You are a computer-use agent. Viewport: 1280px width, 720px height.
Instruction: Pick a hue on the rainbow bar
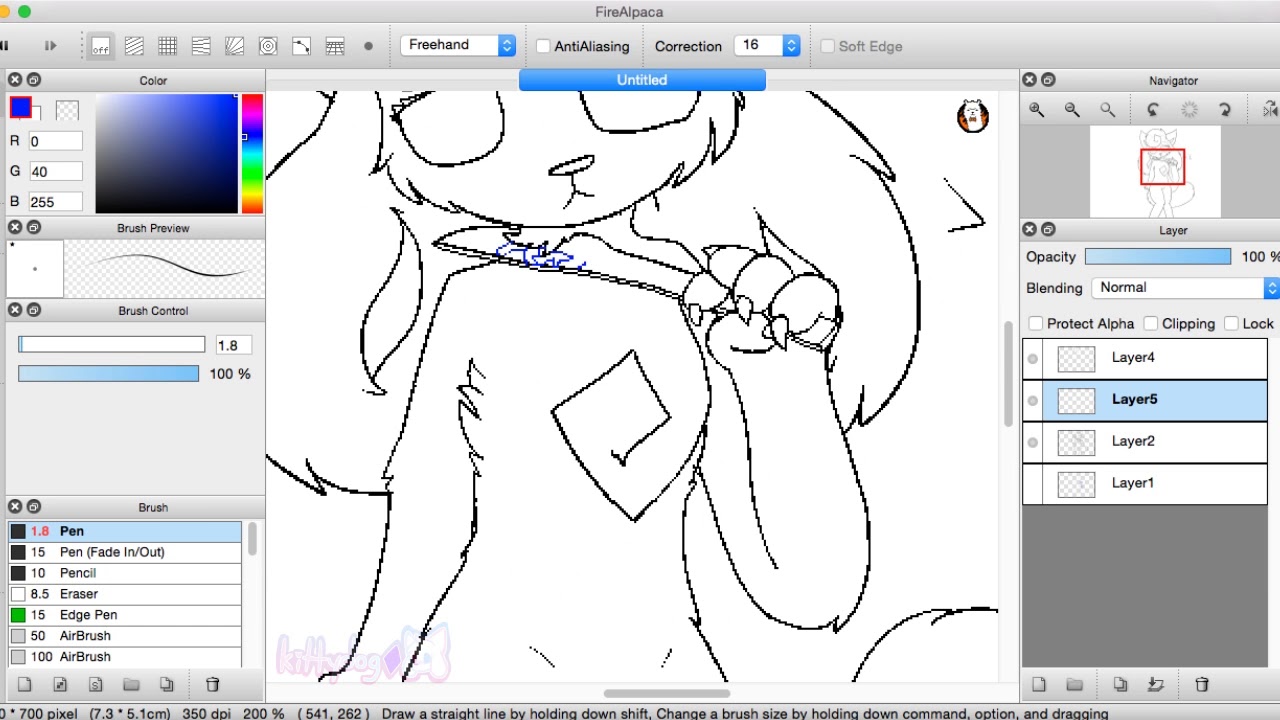pyautogui.click(x=252, y=154)
